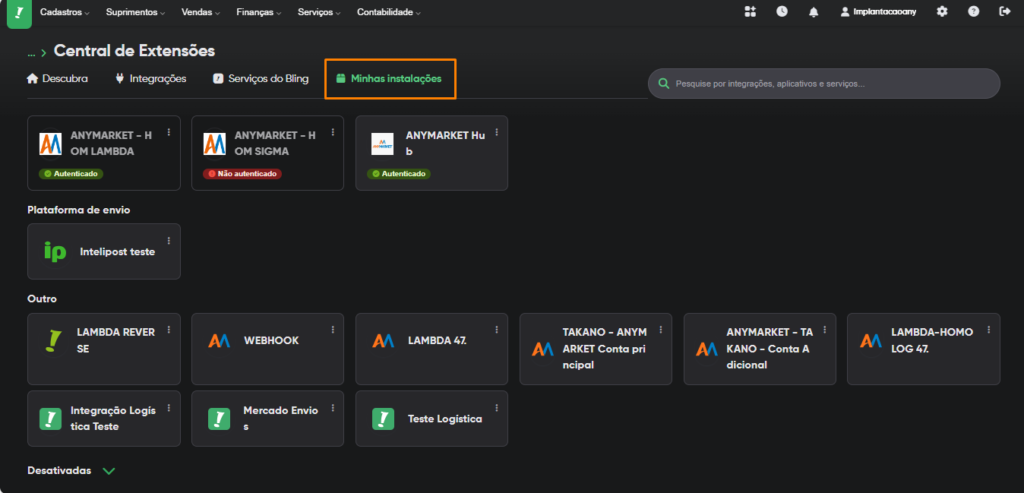The image size is (1024, 493).
Task: Click the help question mark icon
Action: click(973, 12)
